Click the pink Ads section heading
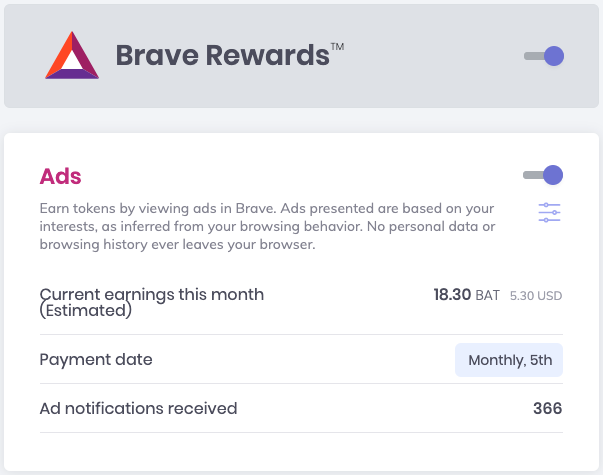Image resolution: width=603 pixels, height=475 pixels. click(x=60, y=177)
